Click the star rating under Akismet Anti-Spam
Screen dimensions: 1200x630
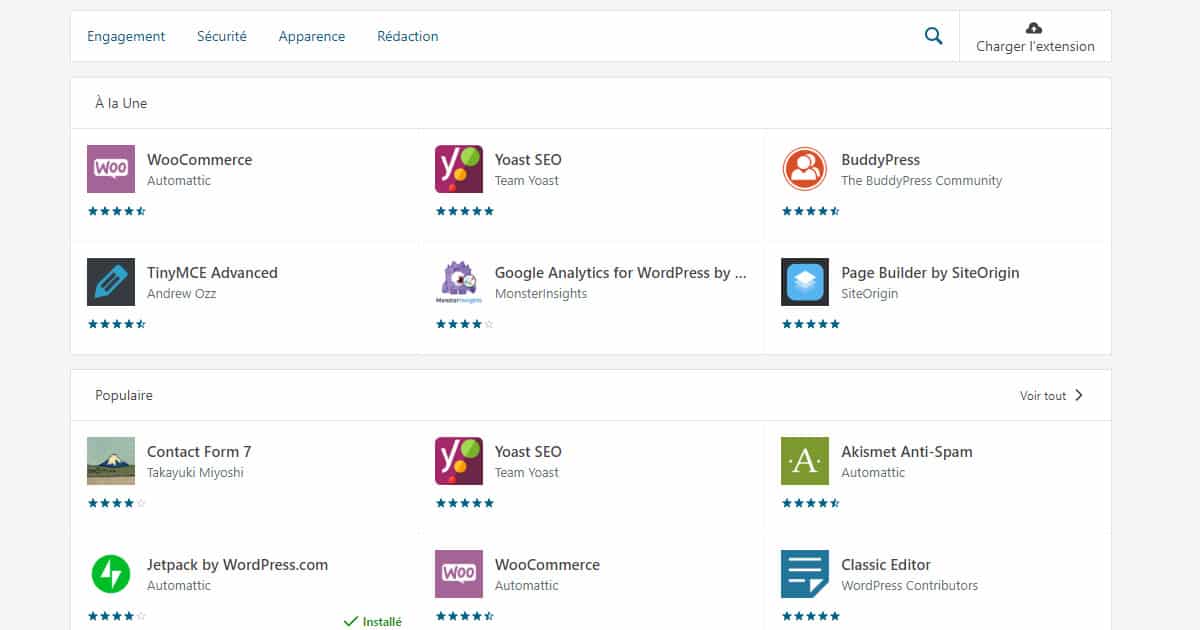pos(811,503)
